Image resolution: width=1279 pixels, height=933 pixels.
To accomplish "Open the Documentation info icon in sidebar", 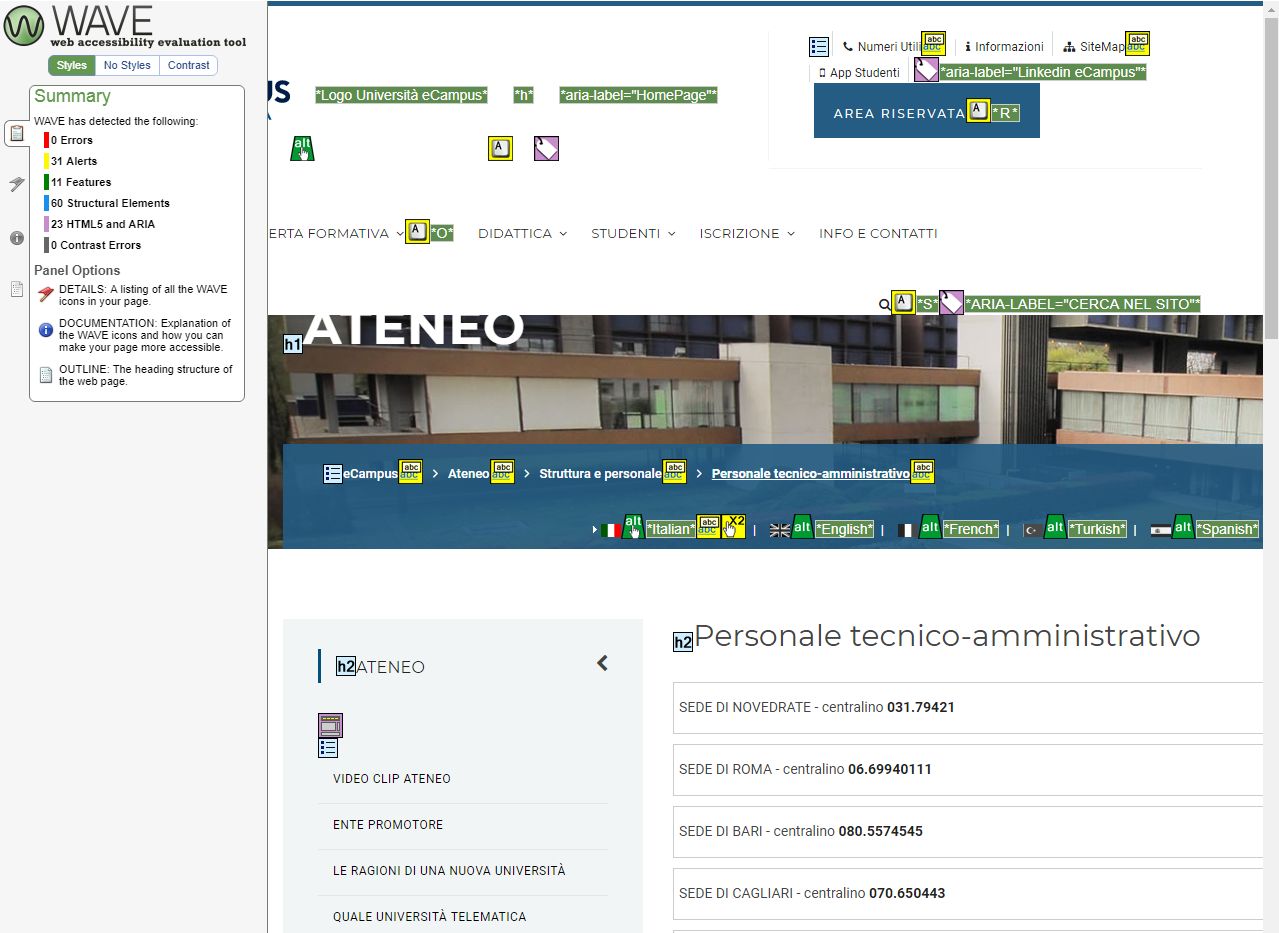I will click(17, 238).
